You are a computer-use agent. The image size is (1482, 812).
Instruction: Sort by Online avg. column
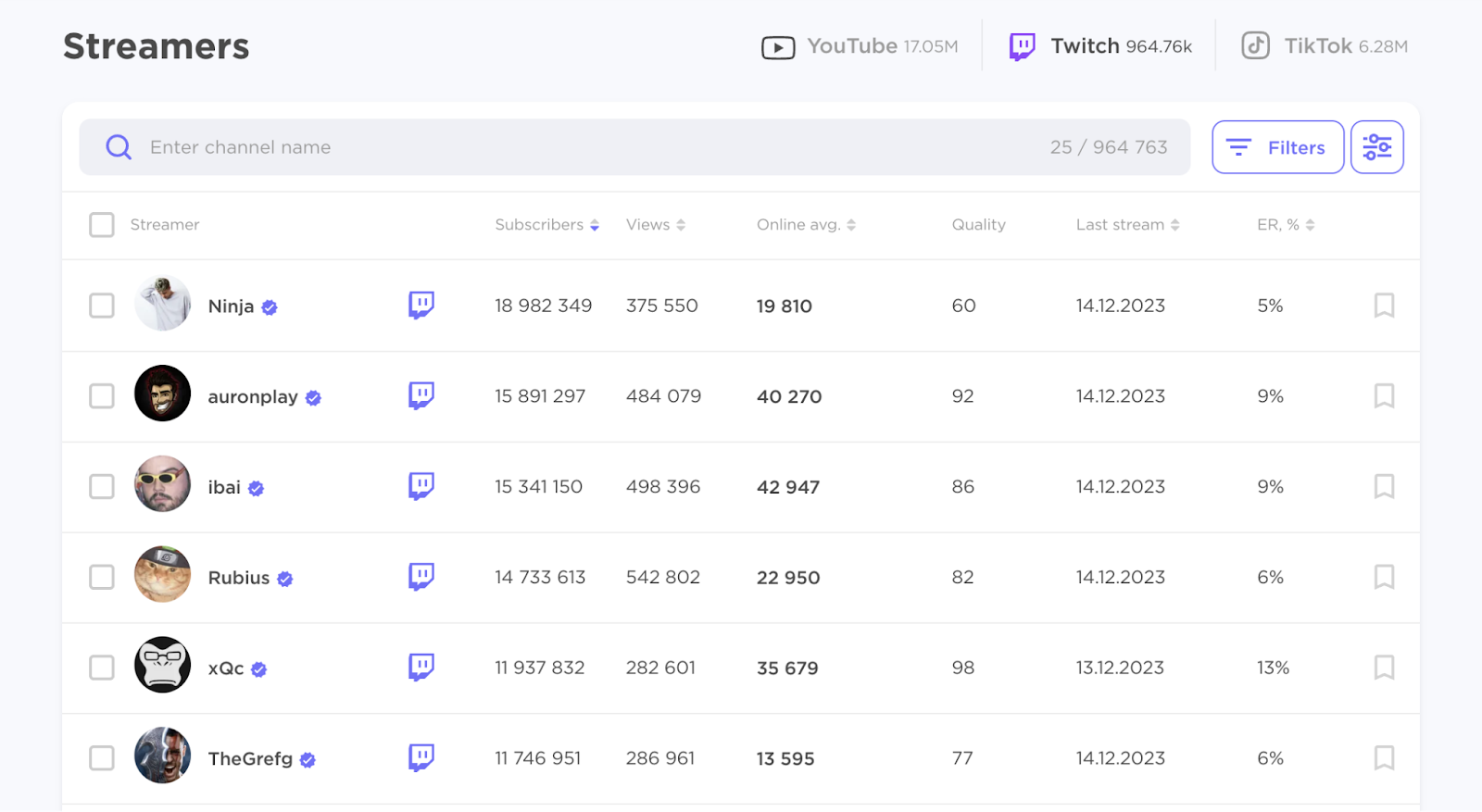pyautogui.click(x=805, y=225)
